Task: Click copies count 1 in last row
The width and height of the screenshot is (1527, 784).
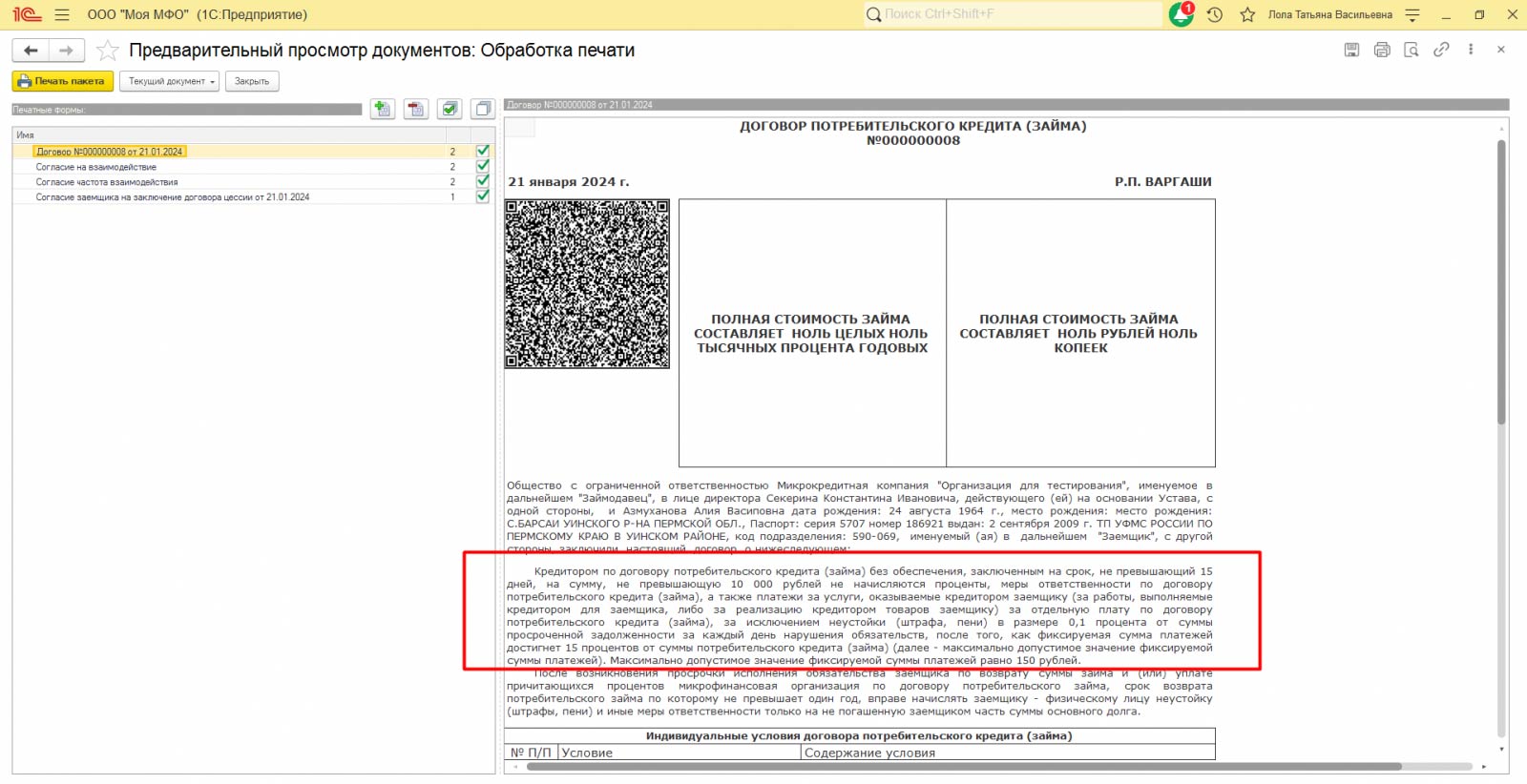Action: tap(452, 197)
